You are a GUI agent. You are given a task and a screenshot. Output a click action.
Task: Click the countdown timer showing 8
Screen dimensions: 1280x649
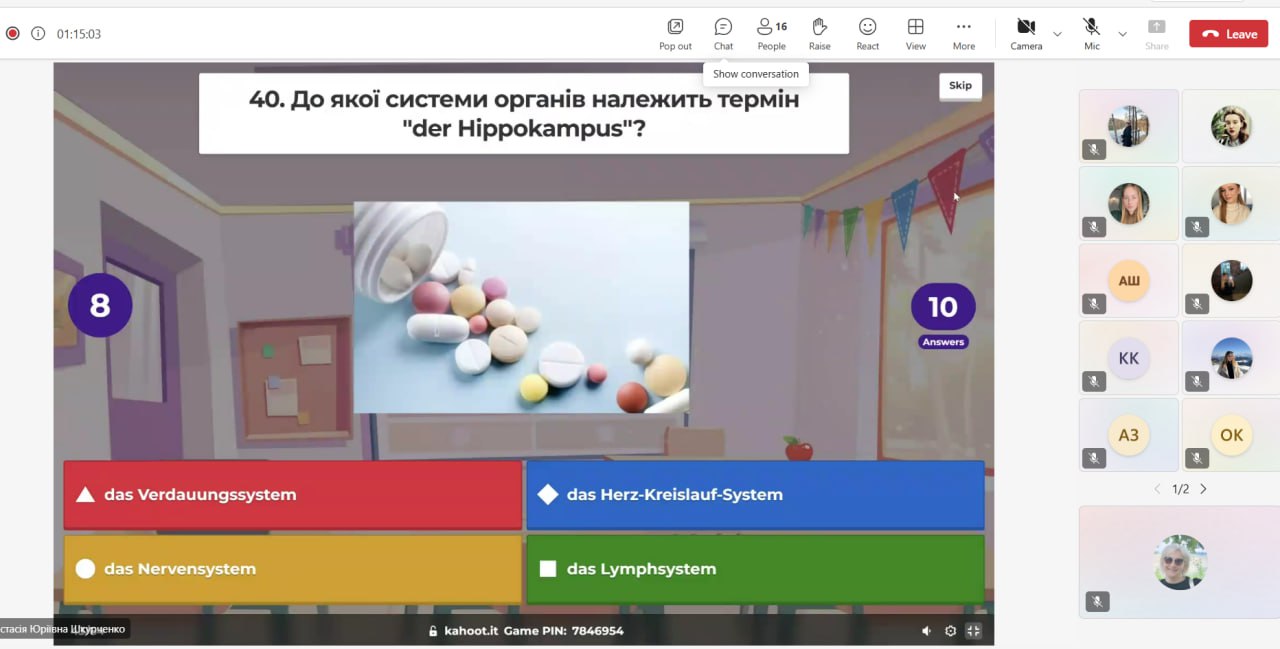click(x=100, y=305)
